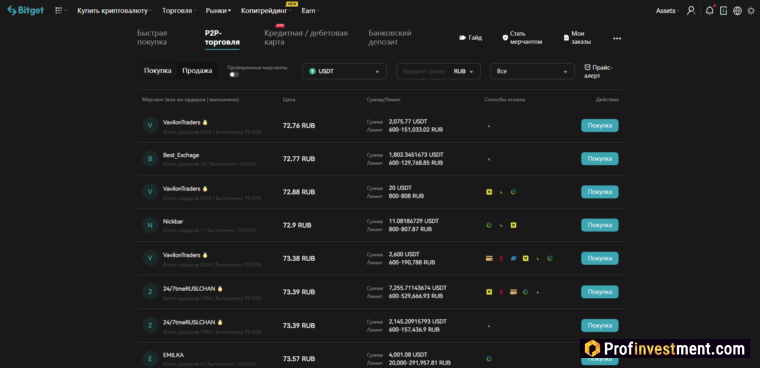Select the P2P-торговля tab
This screenshot has height=368, width=760.
222,38
